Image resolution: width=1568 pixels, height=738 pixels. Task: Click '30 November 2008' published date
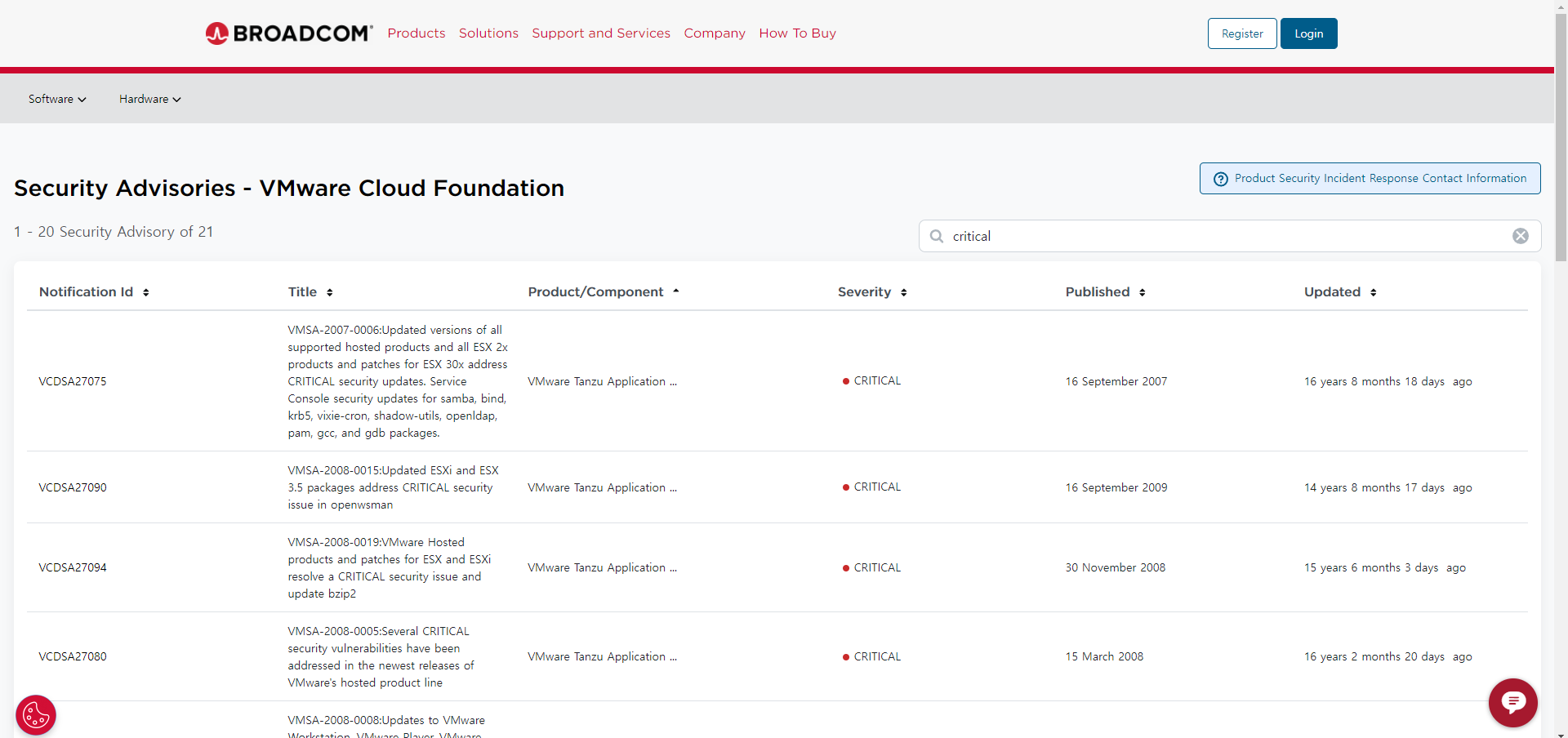click(x=1115, y=567)
